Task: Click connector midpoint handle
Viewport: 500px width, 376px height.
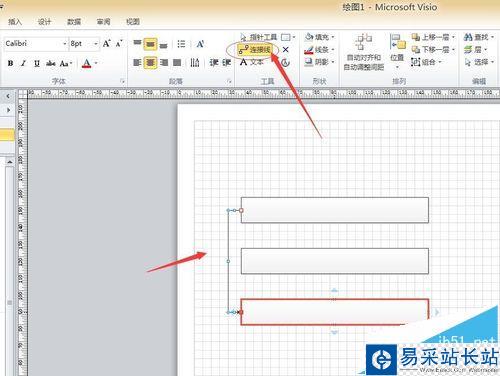Action: pos(228,261)
